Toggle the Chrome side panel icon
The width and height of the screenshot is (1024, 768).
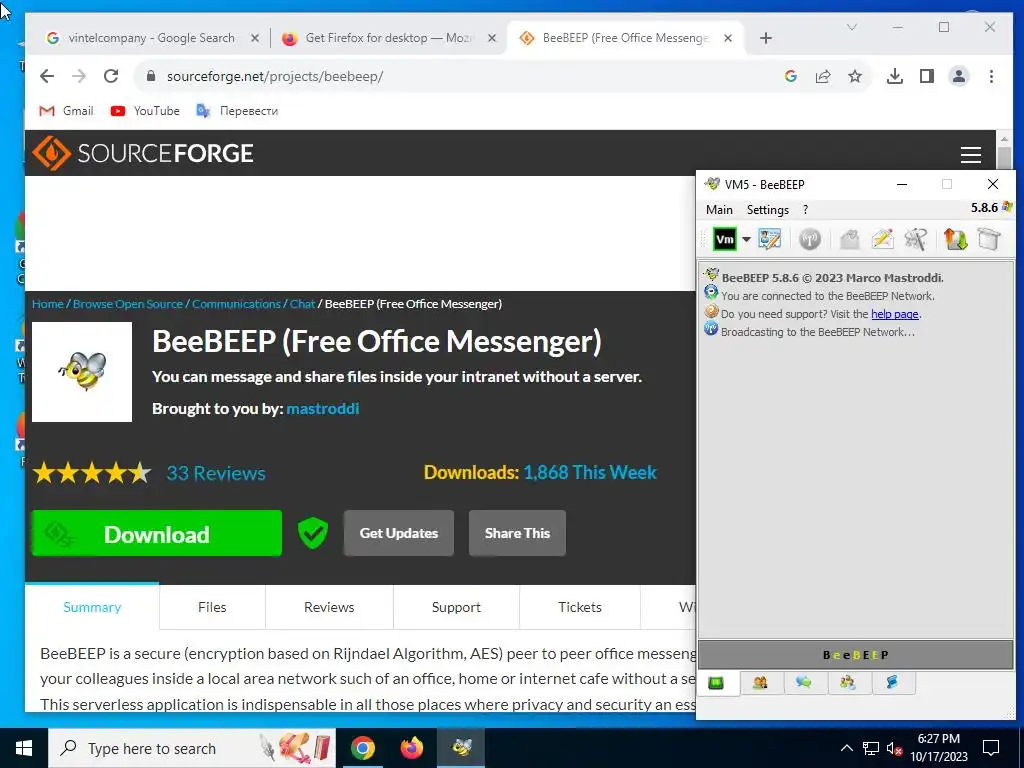pos(927,76)
